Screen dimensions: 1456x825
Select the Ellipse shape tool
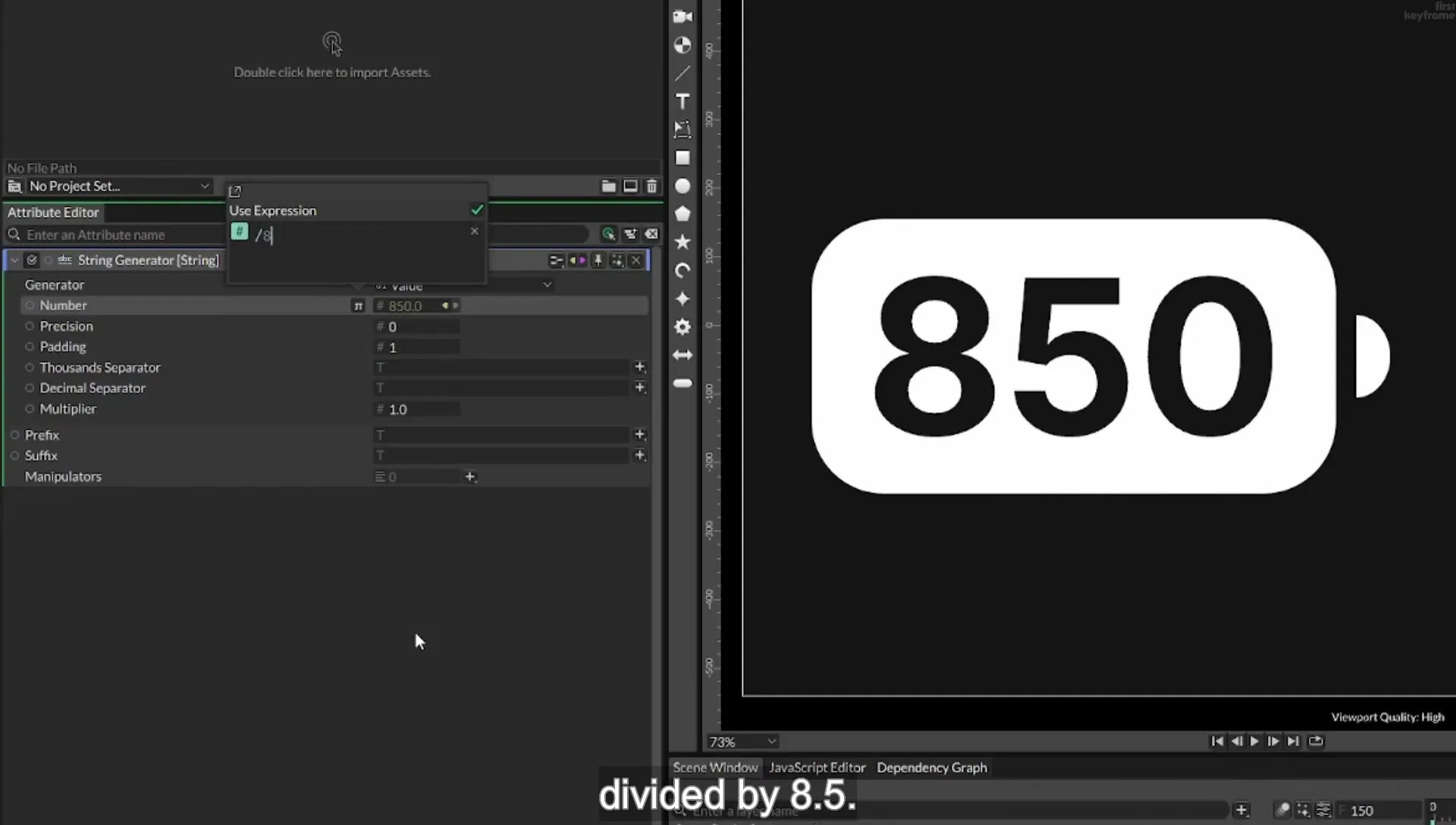[682, 186]
